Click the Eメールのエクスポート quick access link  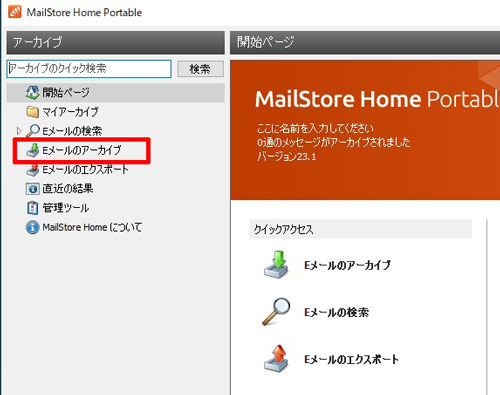351,359
